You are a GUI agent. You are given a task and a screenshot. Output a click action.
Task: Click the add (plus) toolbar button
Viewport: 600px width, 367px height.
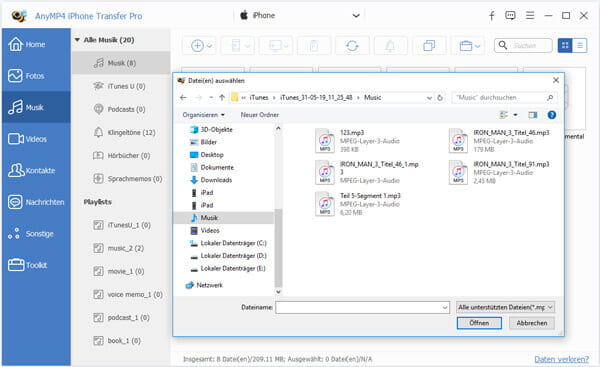[200, 46]
